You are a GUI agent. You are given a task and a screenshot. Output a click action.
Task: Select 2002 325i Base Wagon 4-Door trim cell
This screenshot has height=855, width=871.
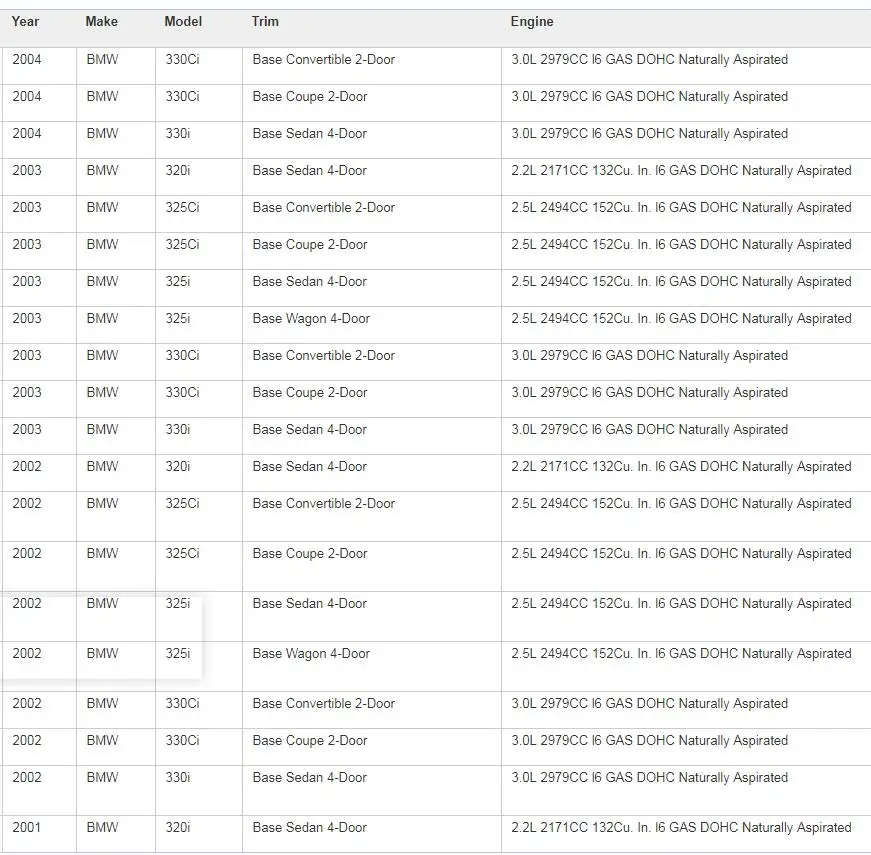[372, 667]
